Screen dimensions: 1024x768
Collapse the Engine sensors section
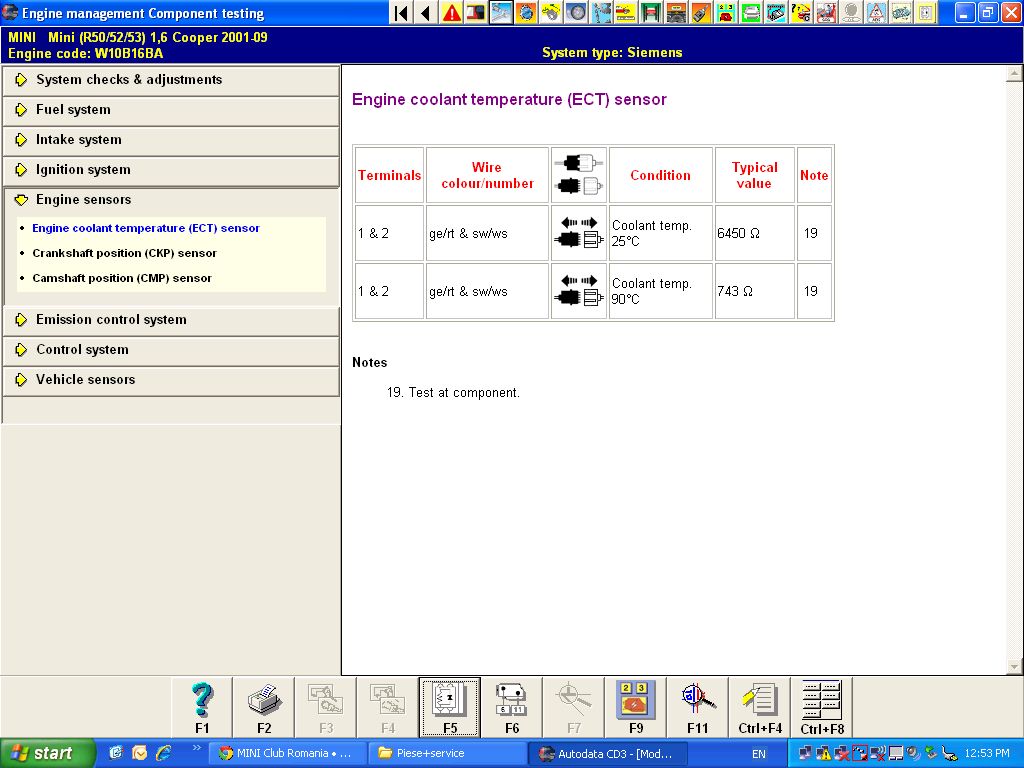tap(83, 200)
